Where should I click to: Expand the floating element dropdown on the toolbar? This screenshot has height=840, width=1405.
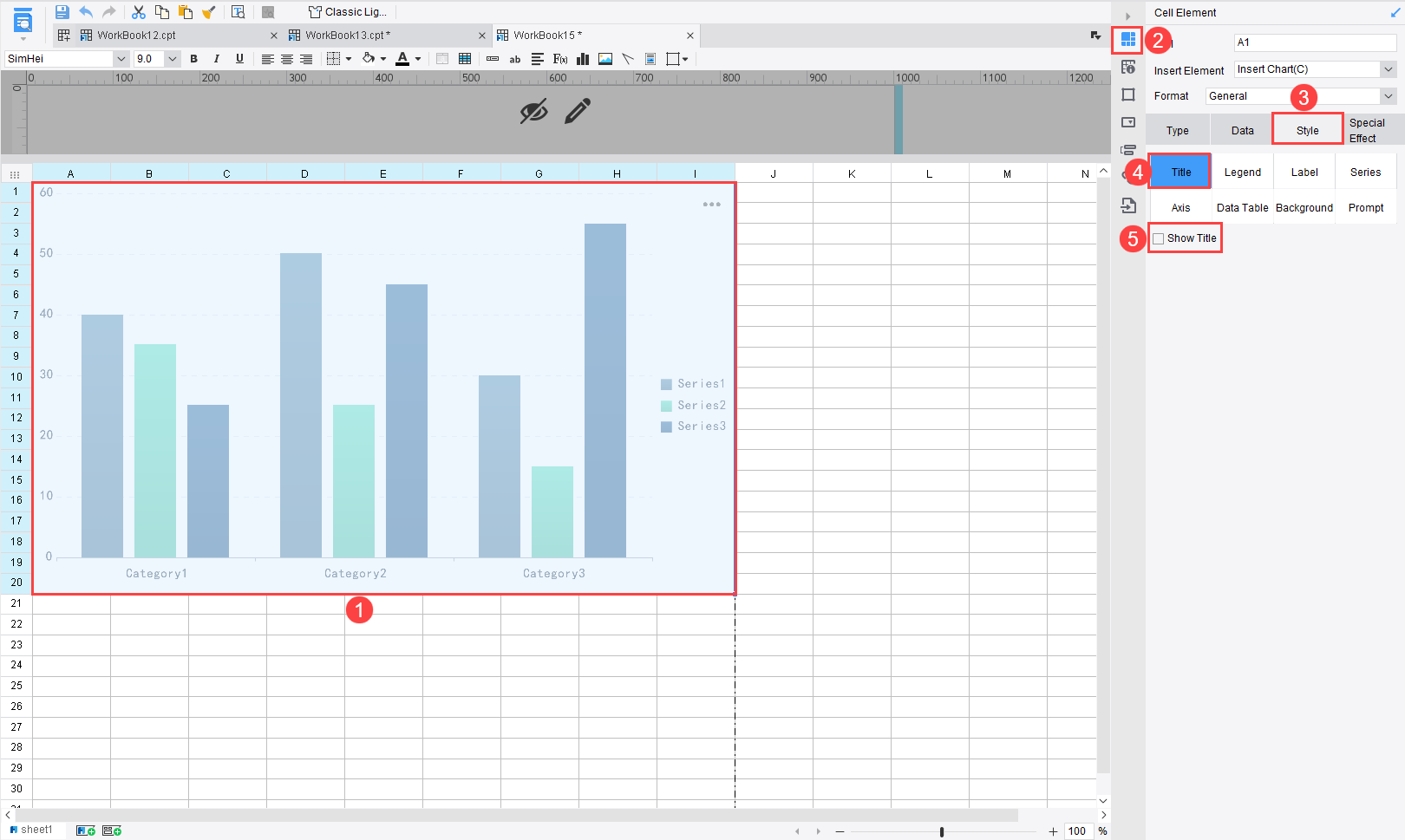pyautogui.click(x=685, y=59)
